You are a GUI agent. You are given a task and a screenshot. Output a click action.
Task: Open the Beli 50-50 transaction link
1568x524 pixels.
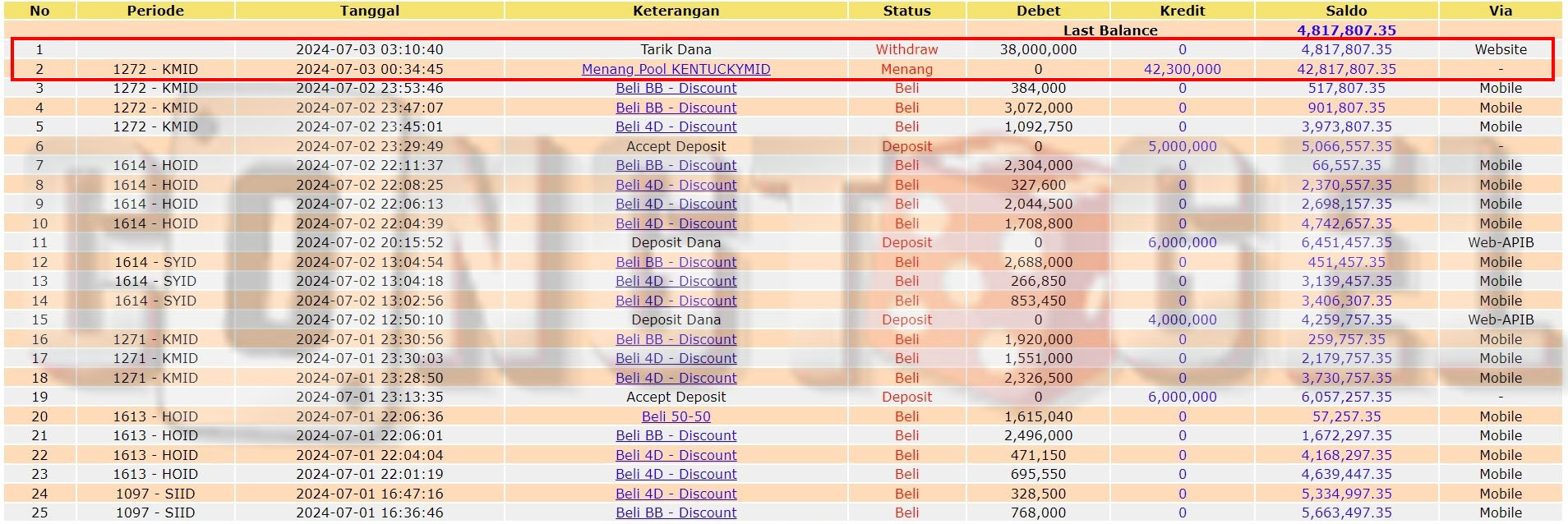[676, 416]
